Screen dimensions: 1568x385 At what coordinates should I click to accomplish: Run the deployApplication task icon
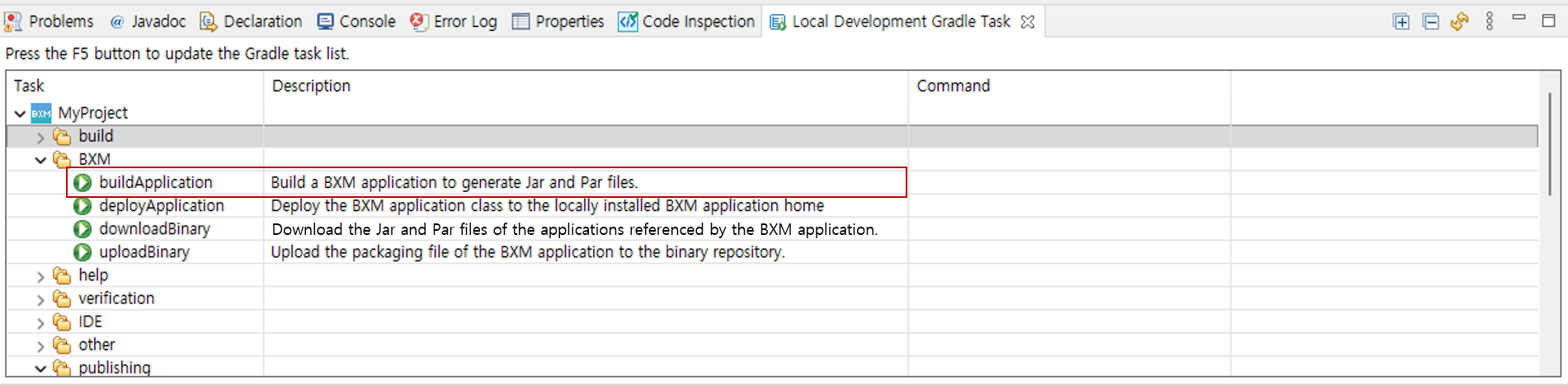tap(82, 205)
